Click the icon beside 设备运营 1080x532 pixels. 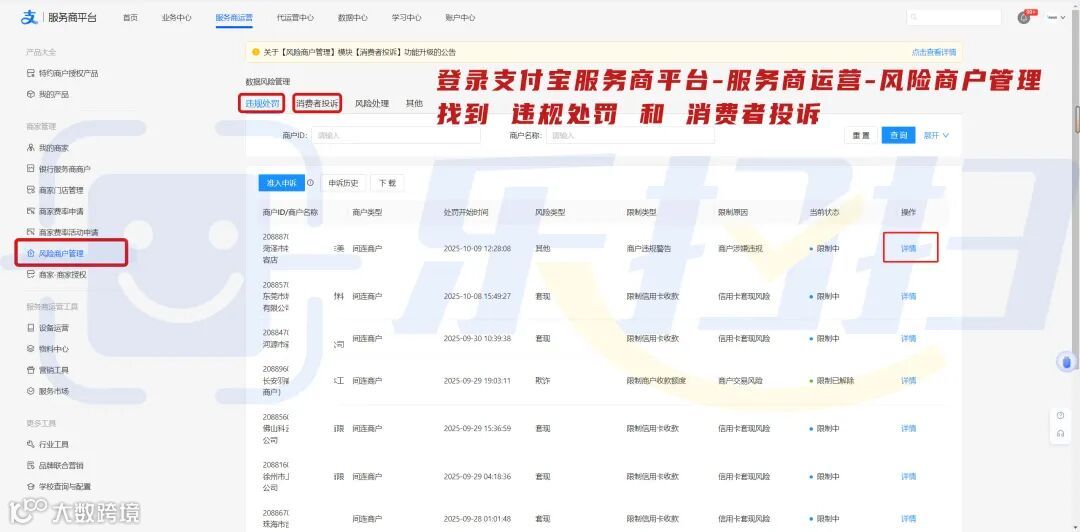point(30,328)
